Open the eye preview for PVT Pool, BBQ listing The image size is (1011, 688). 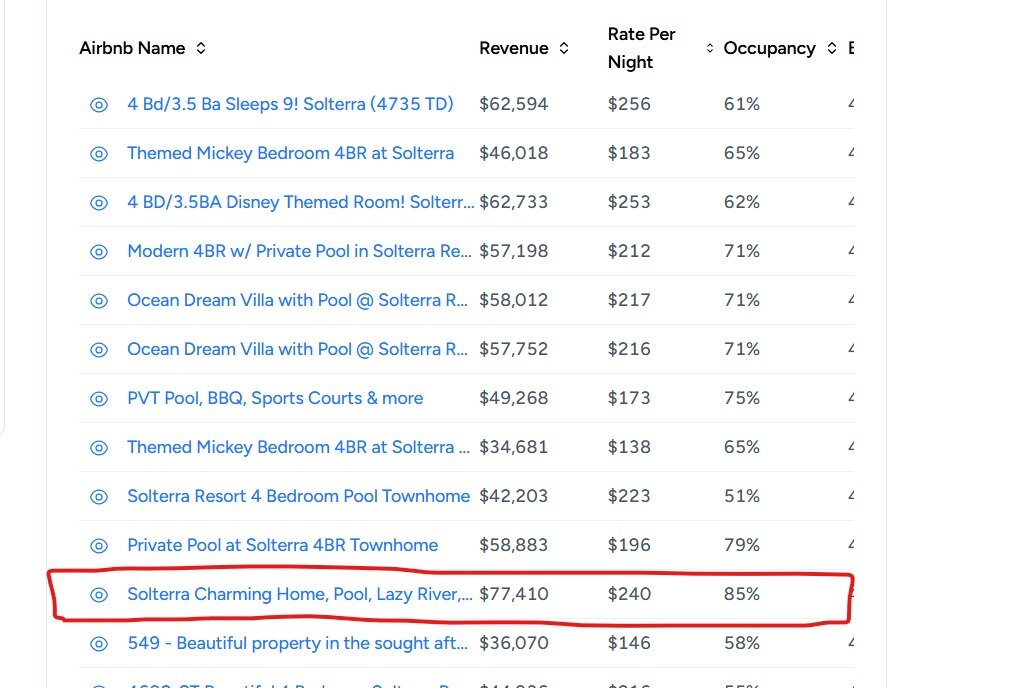pyautogui.click(x=98, y=398)
